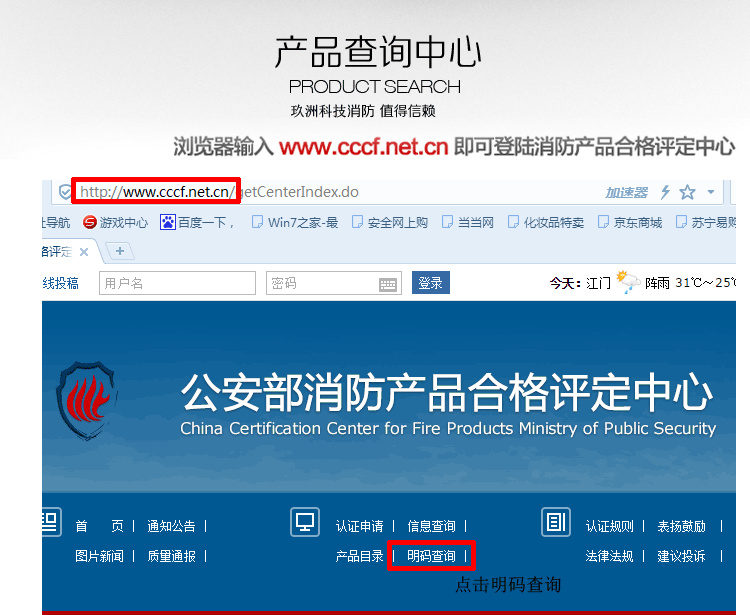Open the 信息查询 menu item
Viewport: 750px width, 615px height.
pos(431,526)
